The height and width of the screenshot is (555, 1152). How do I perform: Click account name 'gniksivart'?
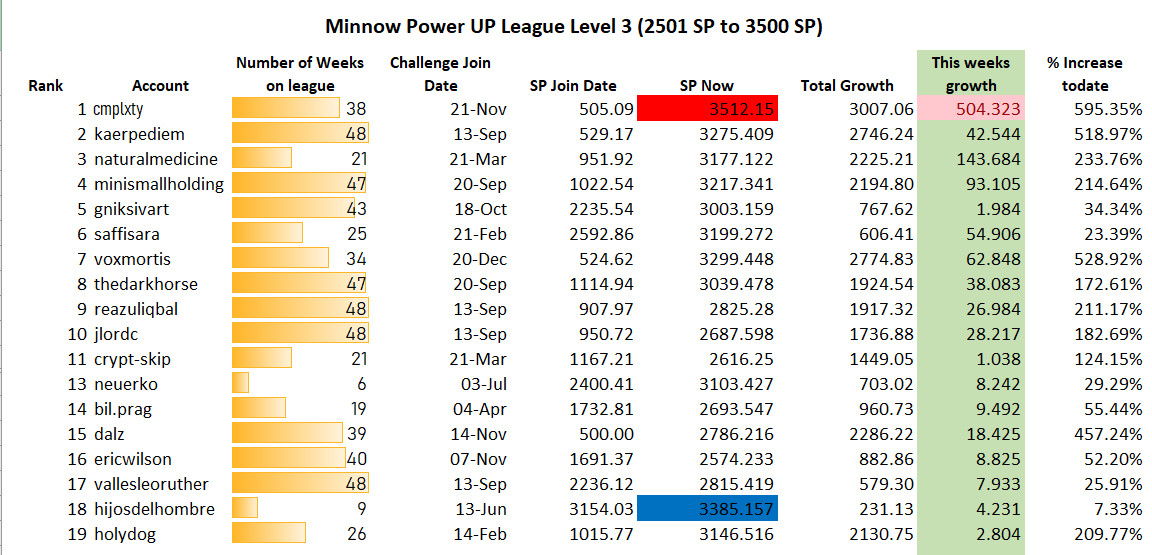click(132, 210)
